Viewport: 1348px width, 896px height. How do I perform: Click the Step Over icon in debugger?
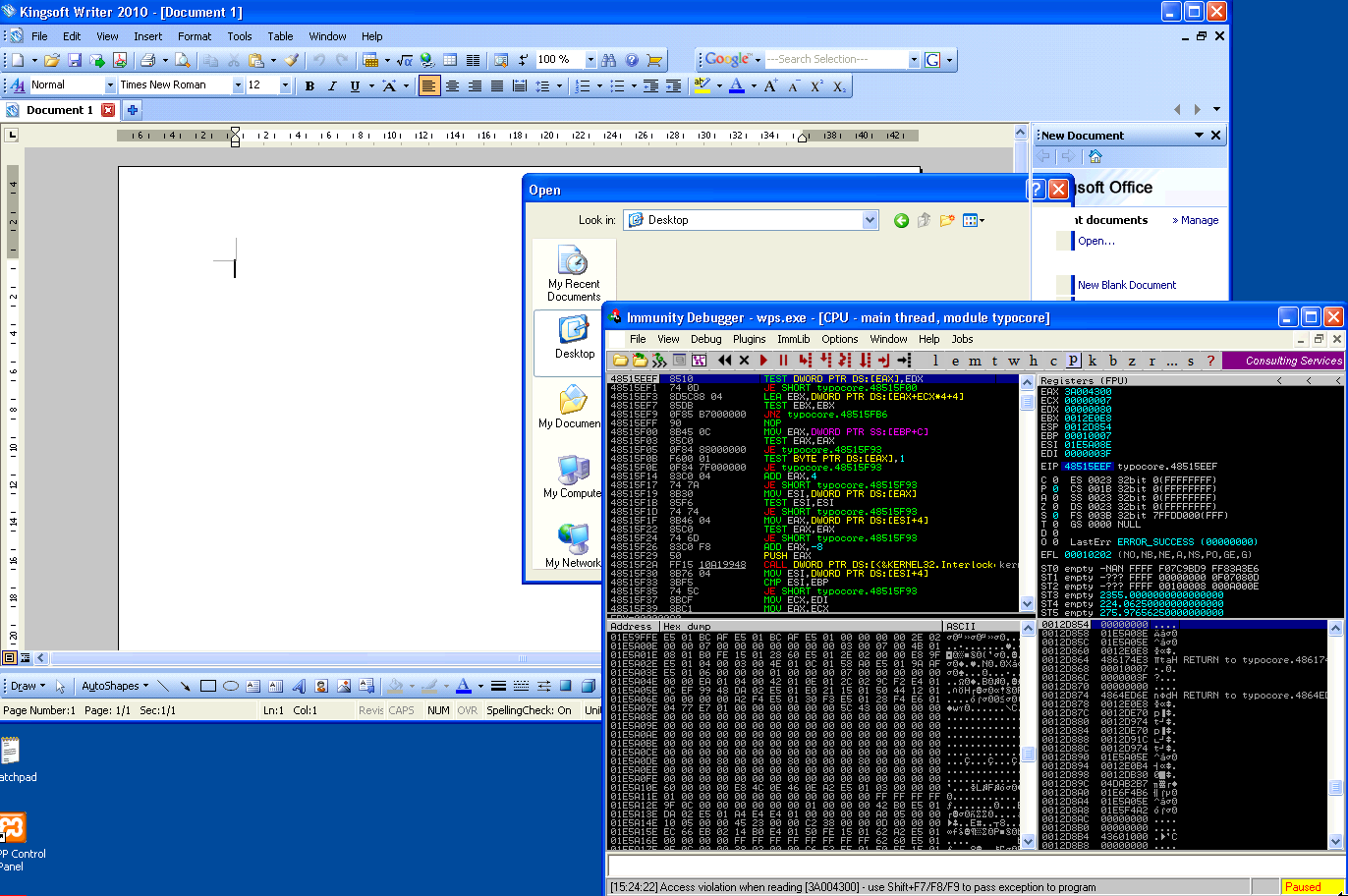coord(825,361)
